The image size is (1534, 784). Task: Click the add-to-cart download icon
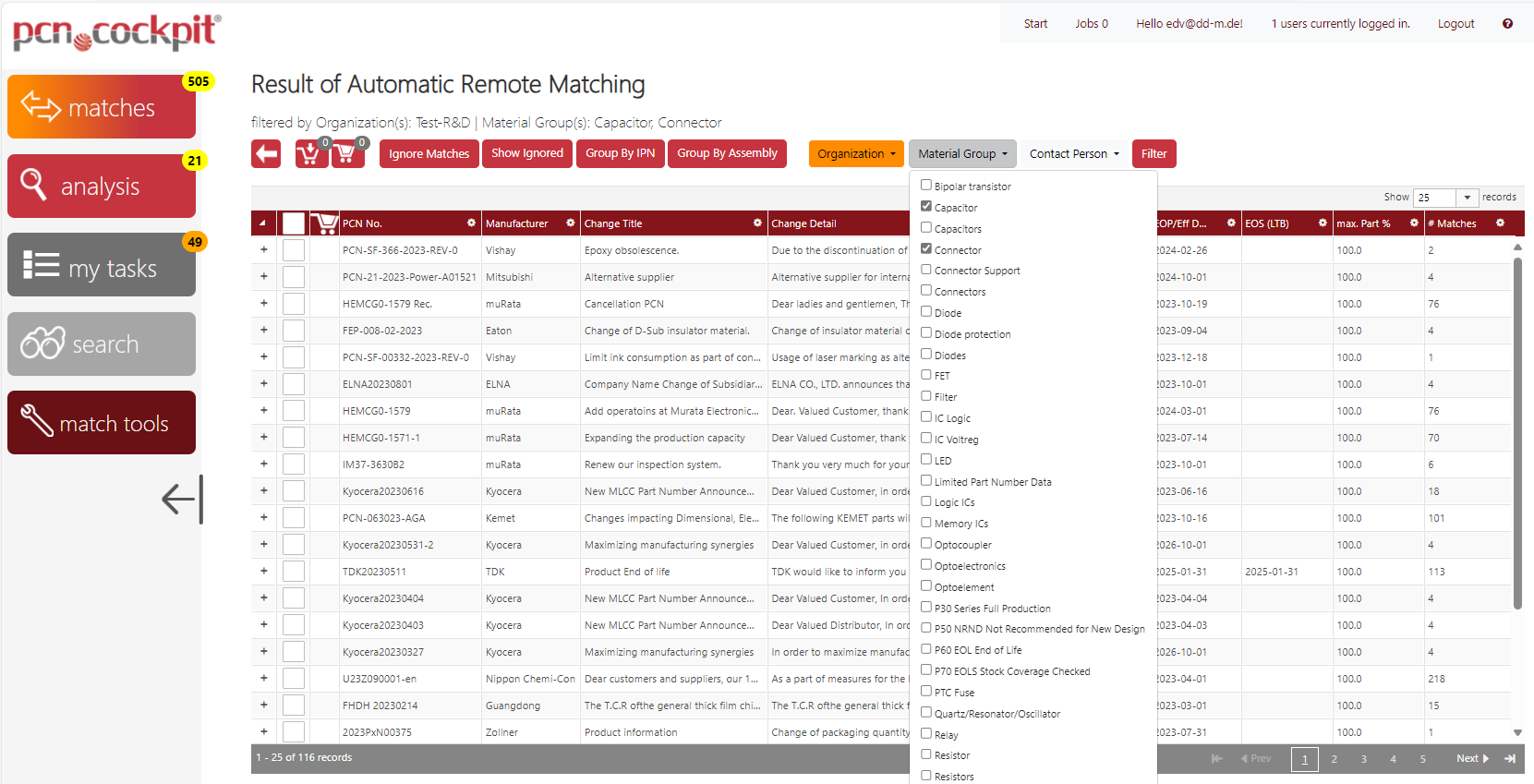point(311,153)
